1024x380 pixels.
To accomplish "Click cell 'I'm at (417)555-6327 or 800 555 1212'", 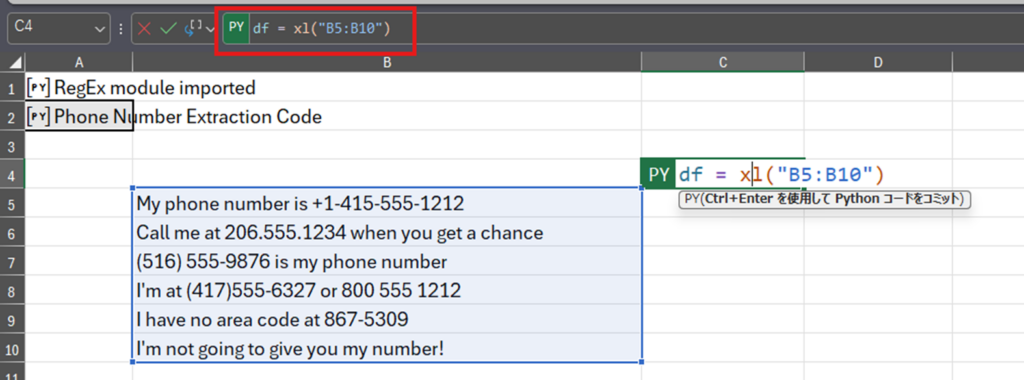I will (x=387, y=290).
